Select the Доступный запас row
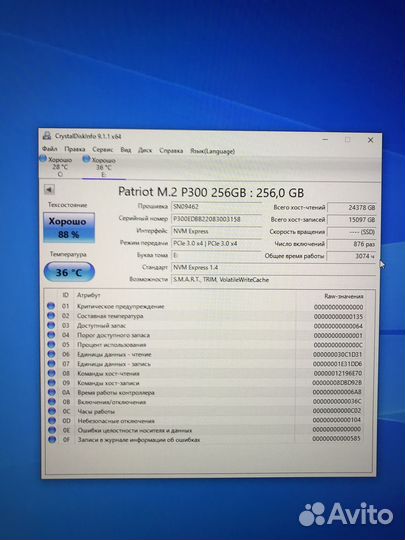Image resolution: width=405 pixels, height=540 pixels. 206,325
